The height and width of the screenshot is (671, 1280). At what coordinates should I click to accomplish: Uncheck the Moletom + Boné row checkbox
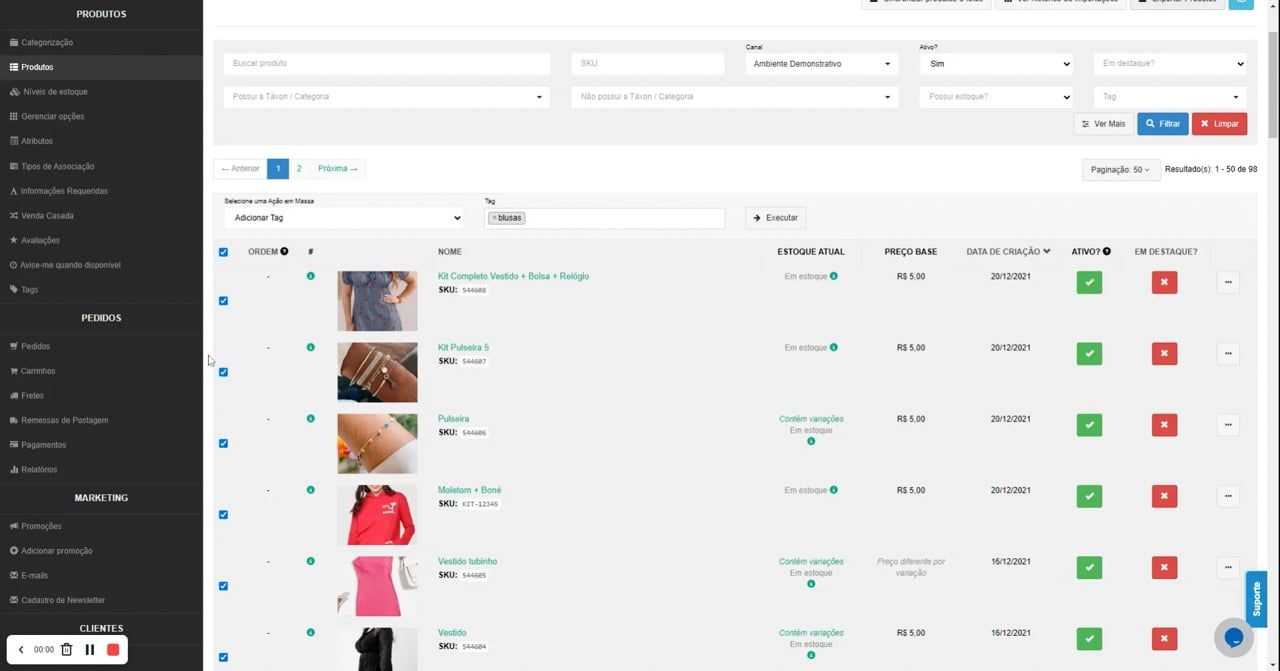pos(223,515)
